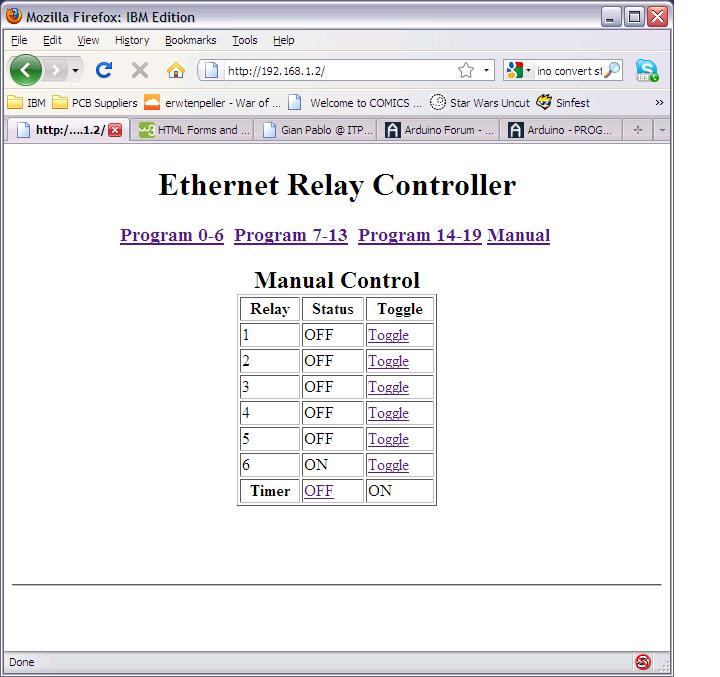This screenshot has width=720, height=677.
Task: Open a new tab with the plus button
Action: 637,130
